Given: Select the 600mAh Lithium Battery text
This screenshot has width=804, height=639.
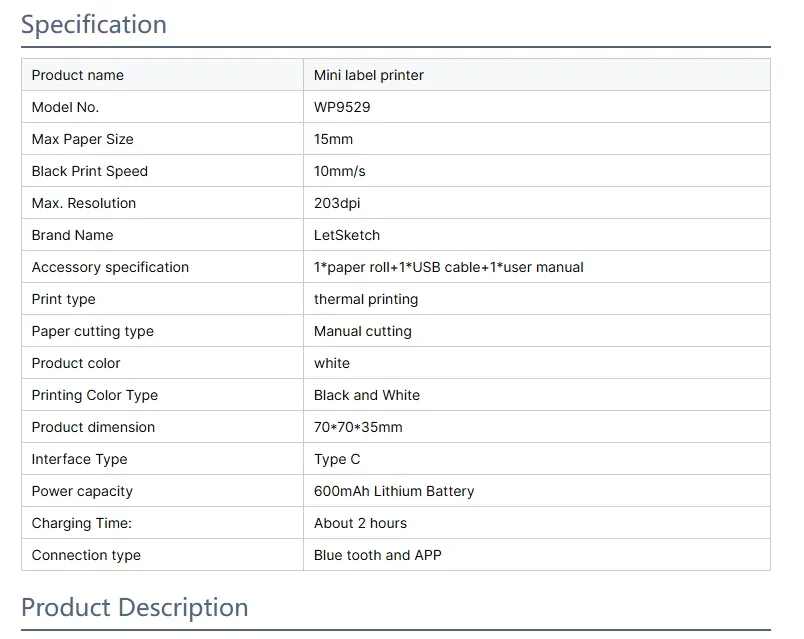Looking at the screenshot, I should (394, 491).
